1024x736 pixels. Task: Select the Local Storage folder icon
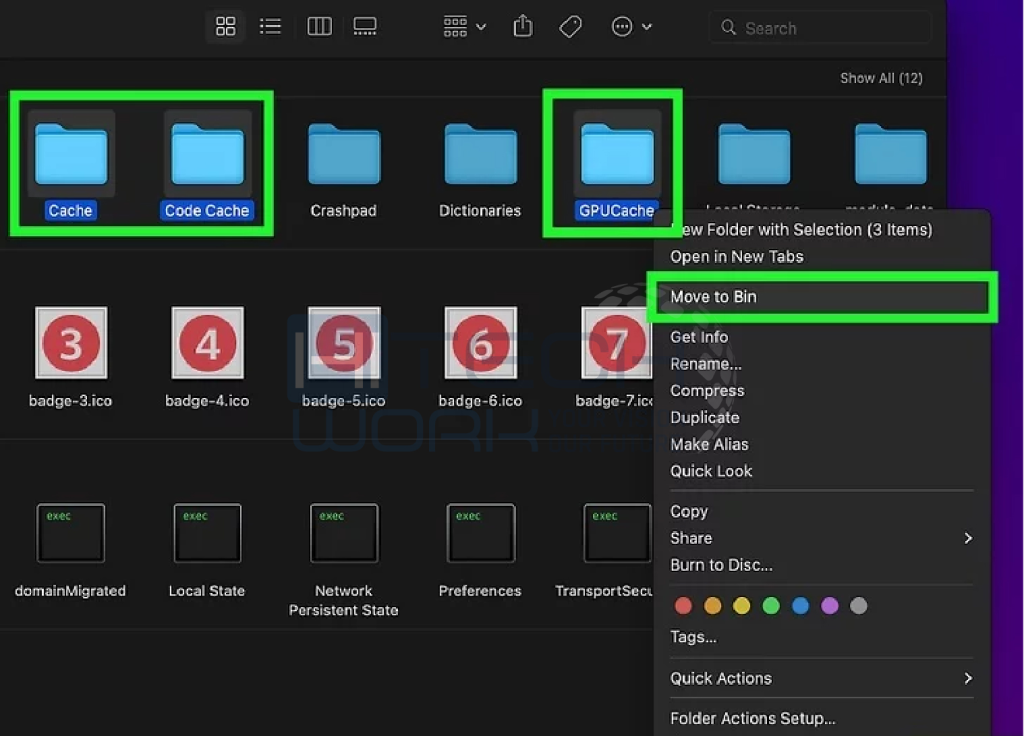pos(754,155)
